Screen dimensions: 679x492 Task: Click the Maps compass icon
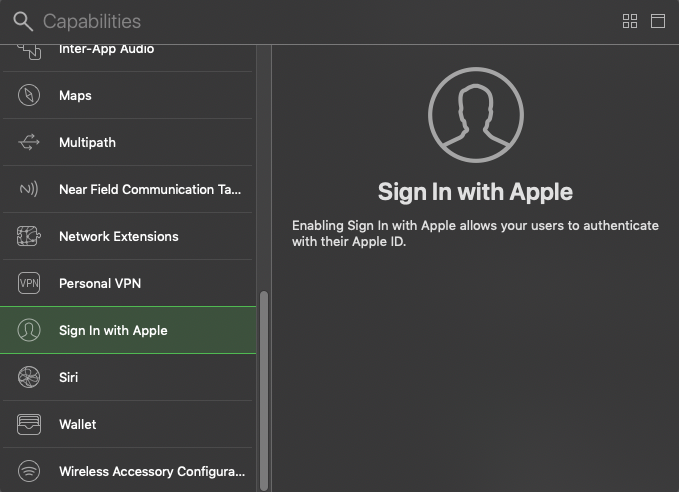click(29, 96)
